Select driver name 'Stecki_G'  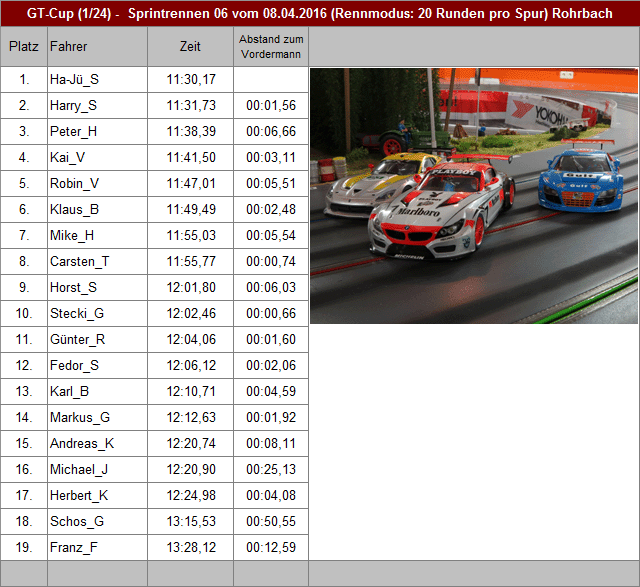(77, 314)
